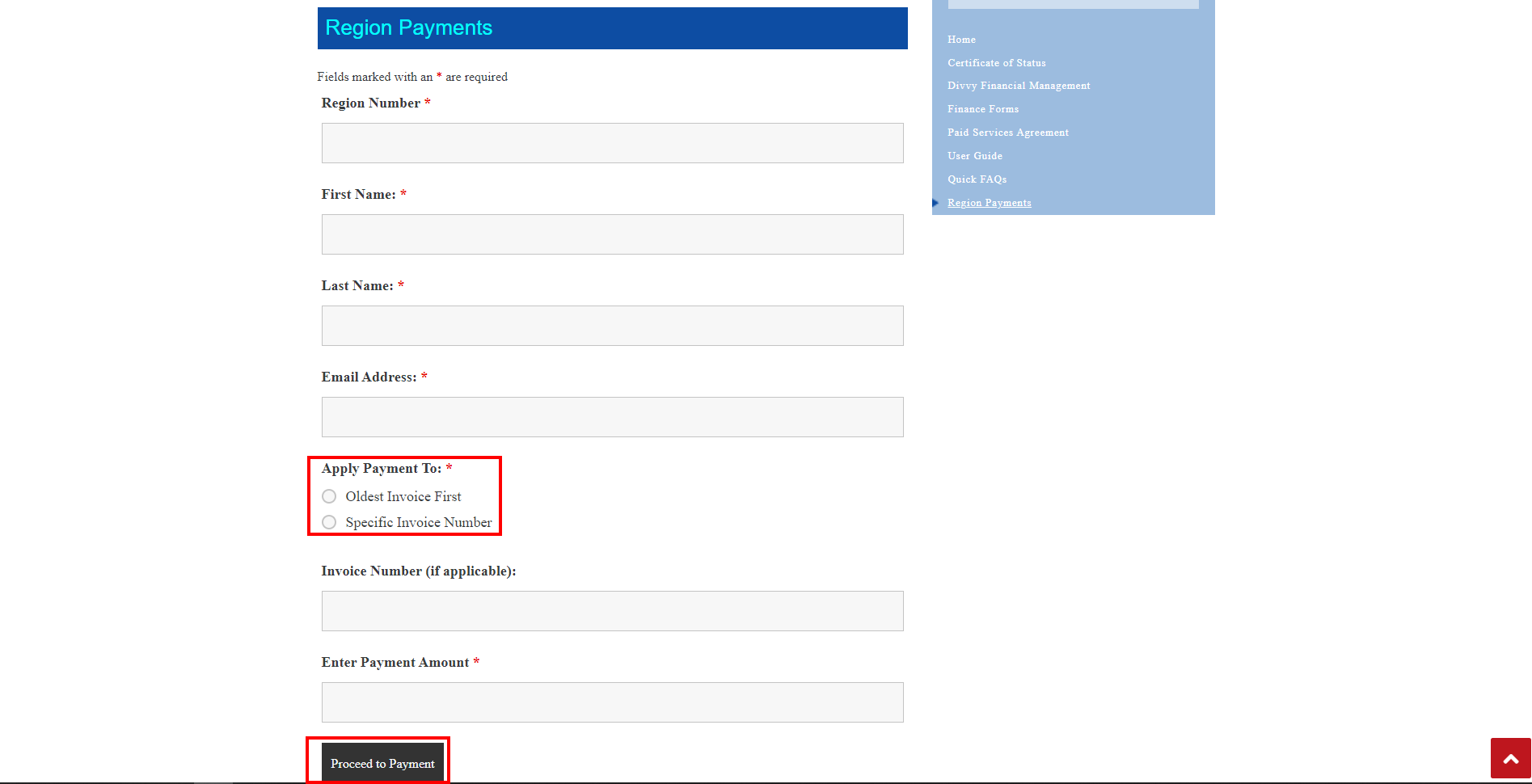1532x784 pixels.
Task: Click the scroll-to-top arrow icon
Action: click(1510, 759)
